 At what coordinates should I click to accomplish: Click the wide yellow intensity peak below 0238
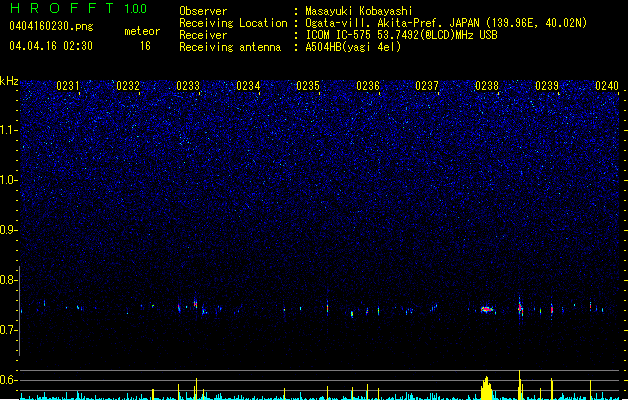click(x=486, y=388)
